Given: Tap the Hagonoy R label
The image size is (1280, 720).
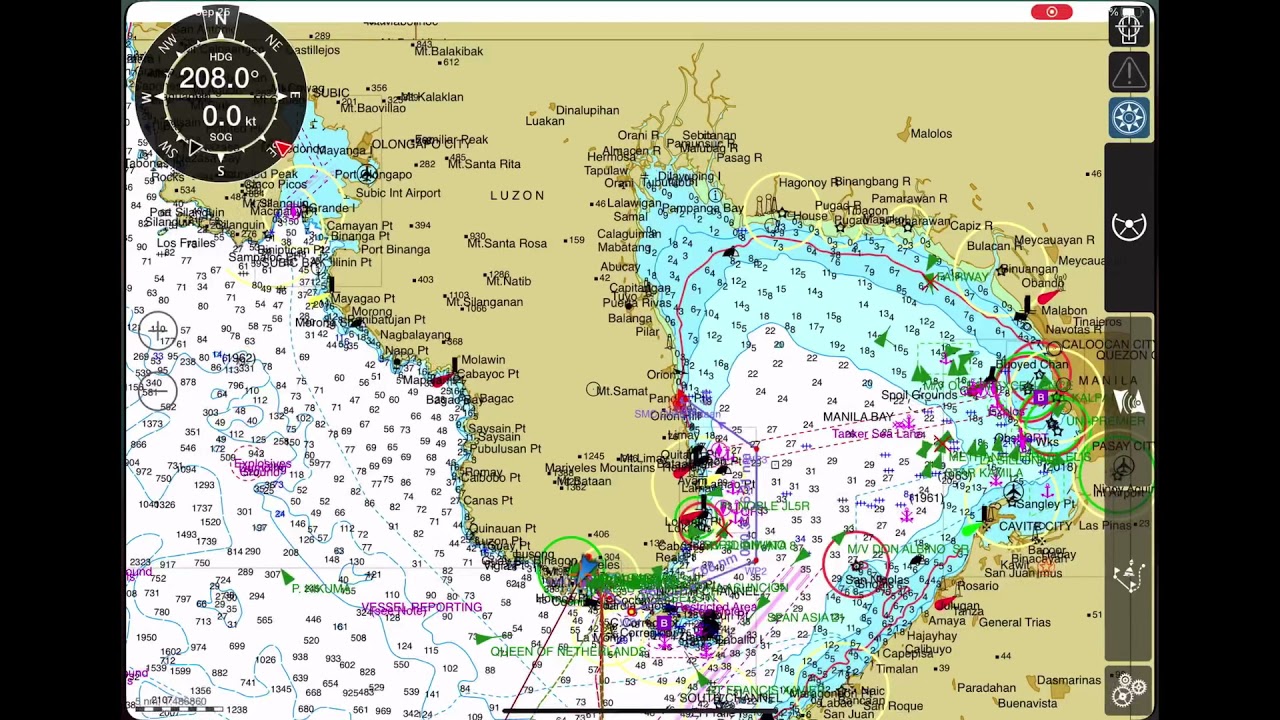Looking at the screenshot, I should click(x=809, y=183).
